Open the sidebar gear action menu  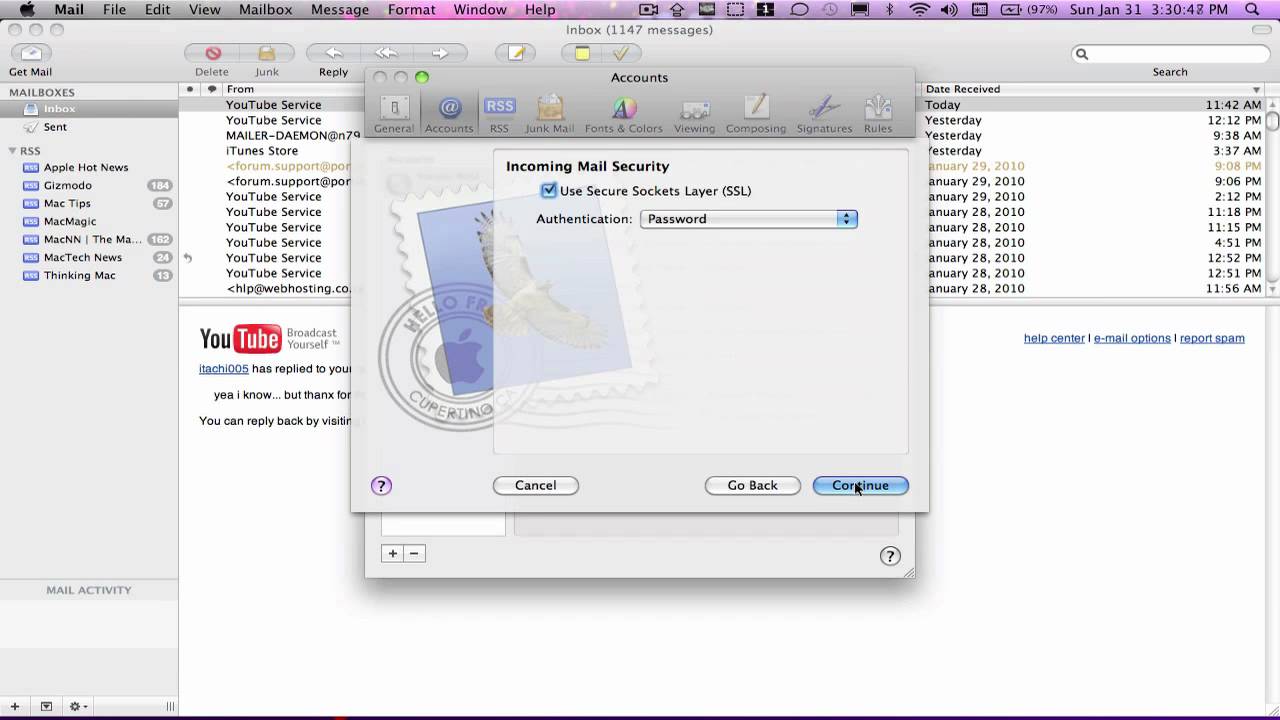coord(78,706)
